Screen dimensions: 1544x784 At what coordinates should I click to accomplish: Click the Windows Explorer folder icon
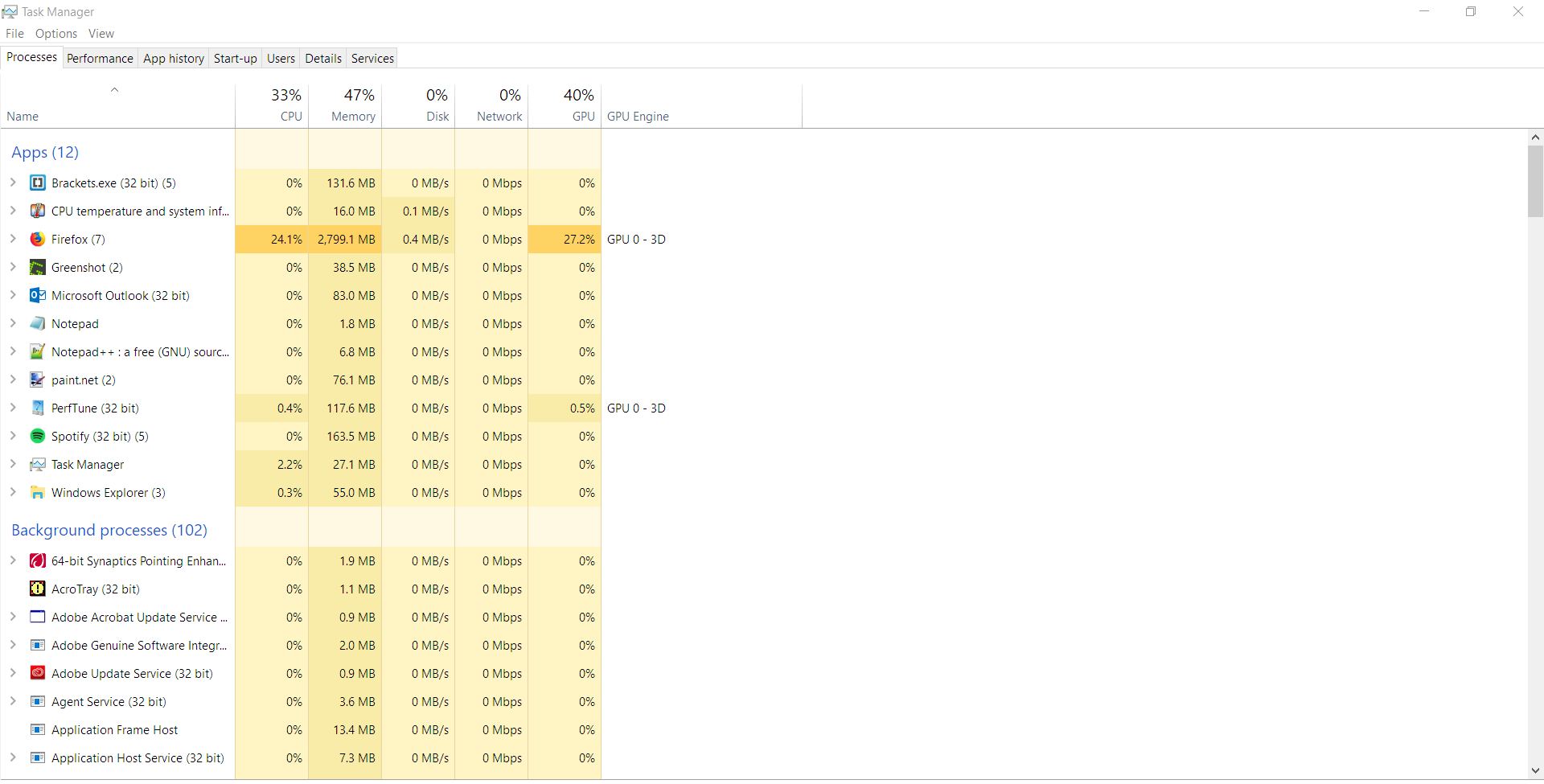[37, 493]
